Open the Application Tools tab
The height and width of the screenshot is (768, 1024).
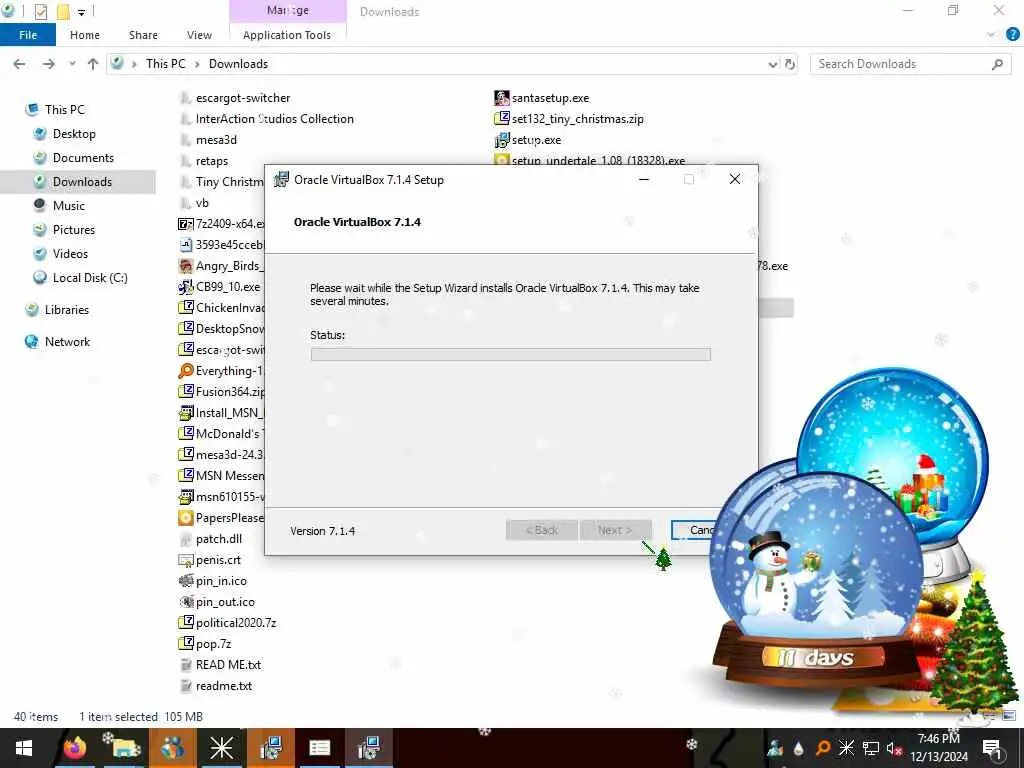click(287, 35)
